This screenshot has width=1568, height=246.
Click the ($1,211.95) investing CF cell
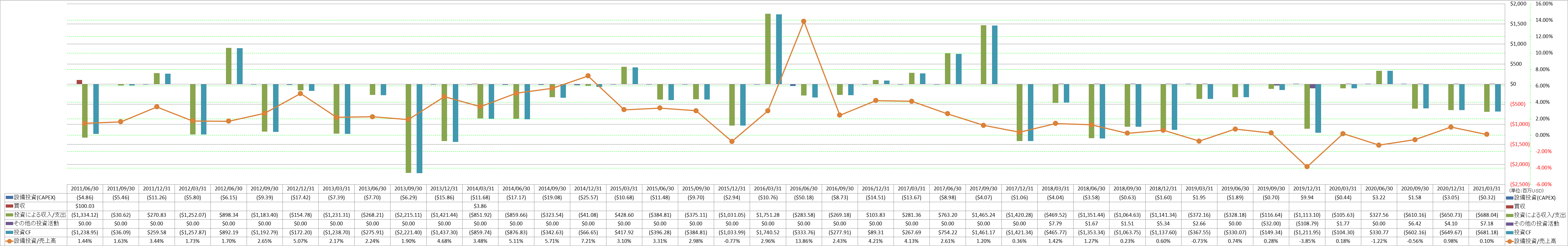tap(1308, 232)
